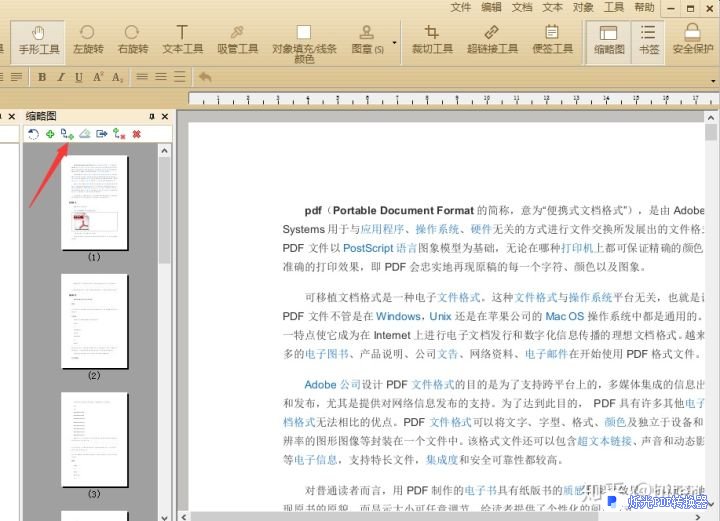720x521 pixels.
Task: Follow the 操作系统 link in first paragraph
Action: click(437, 229)
